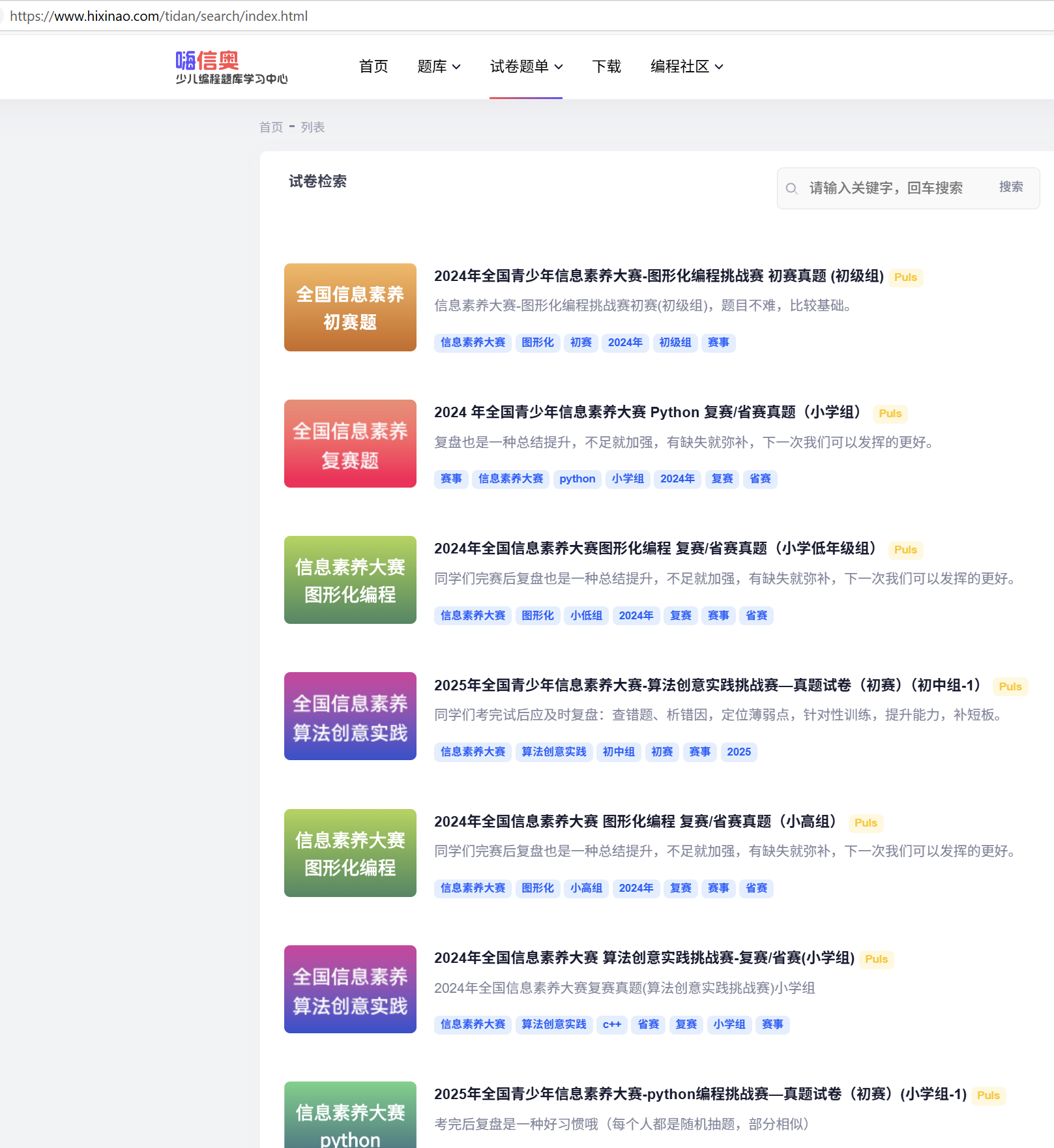Screen dimensions: 1054x1148
Task: Click 小学组 tag under 算法创意实践 复赛 paper
Action: (x=729, y=1025)
